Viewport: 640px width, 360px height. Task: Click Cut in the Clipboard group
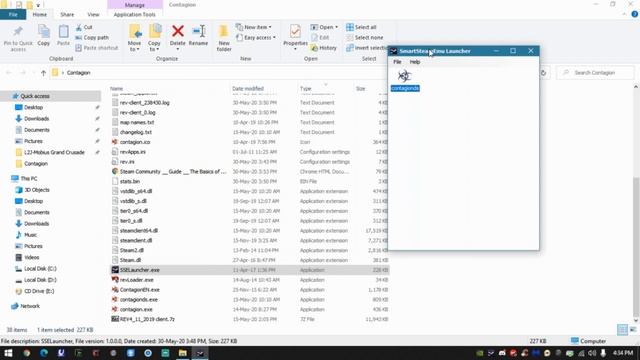click(x=84, y=27)
